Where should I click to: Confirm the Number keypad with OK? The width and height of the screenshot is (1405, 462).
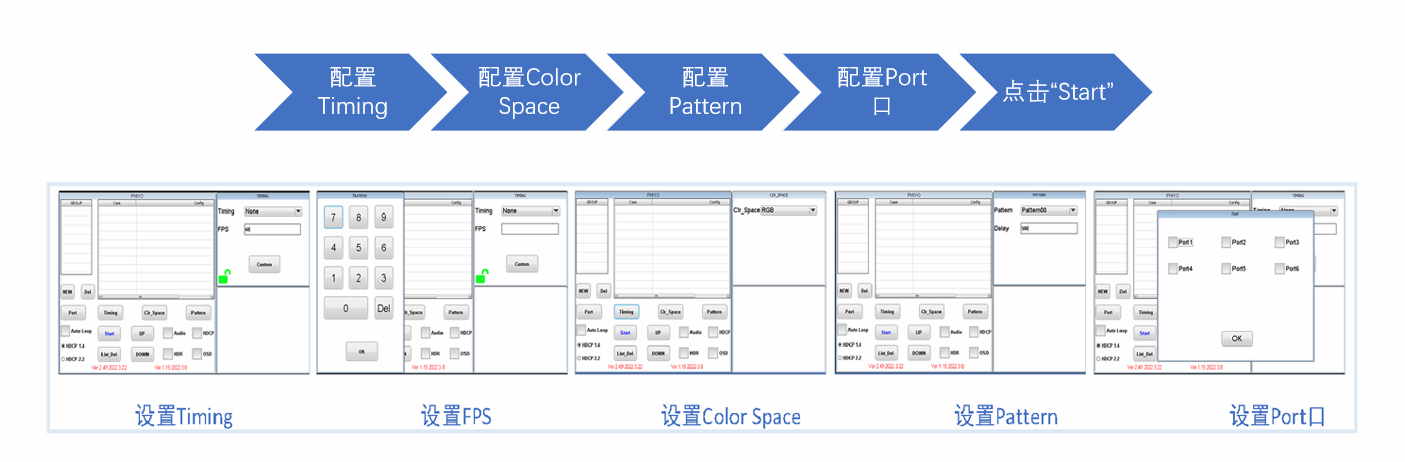(x=361, y=351)
